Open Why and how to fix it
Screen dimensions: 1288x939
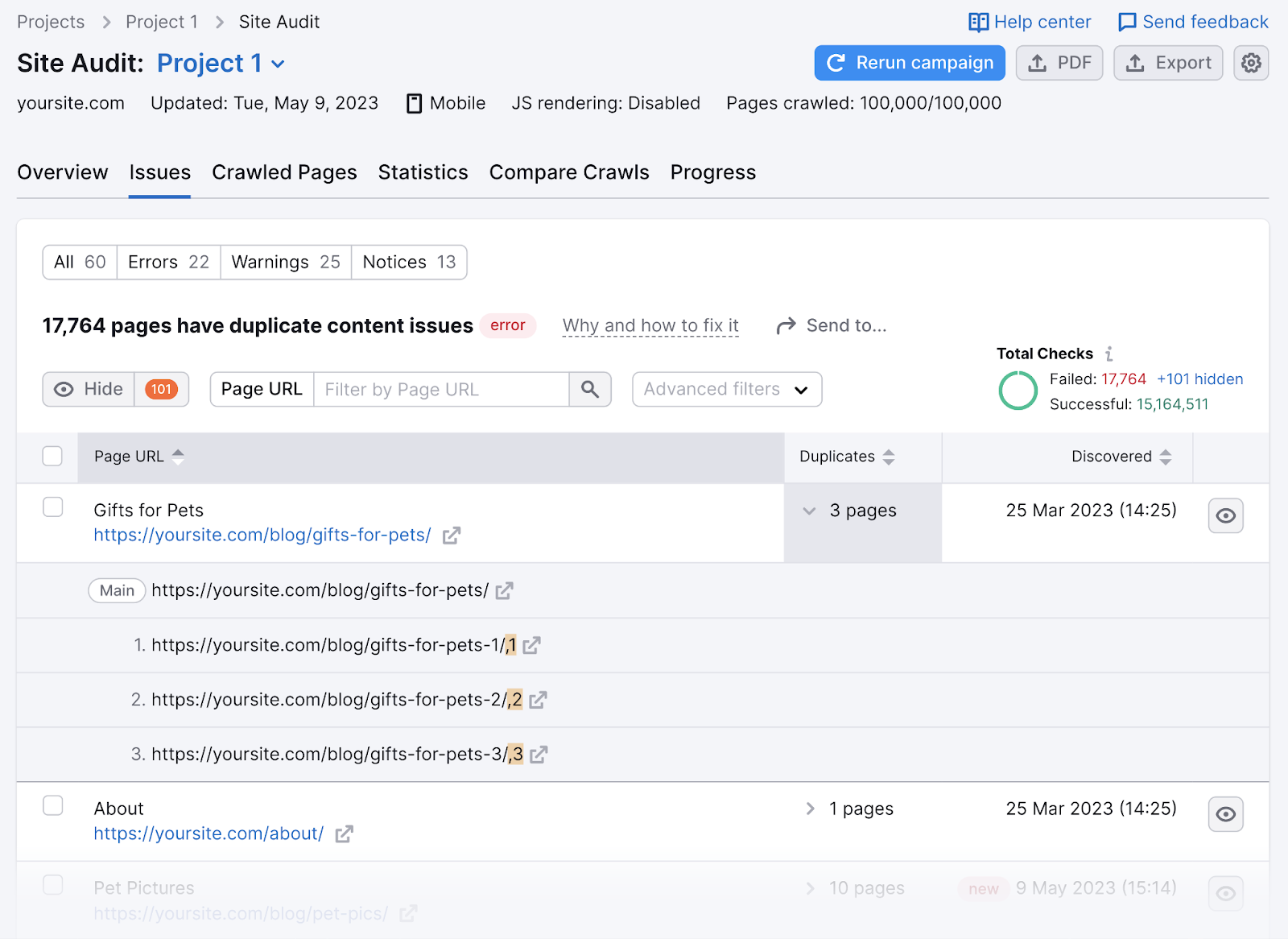click(x=650, y=325)
